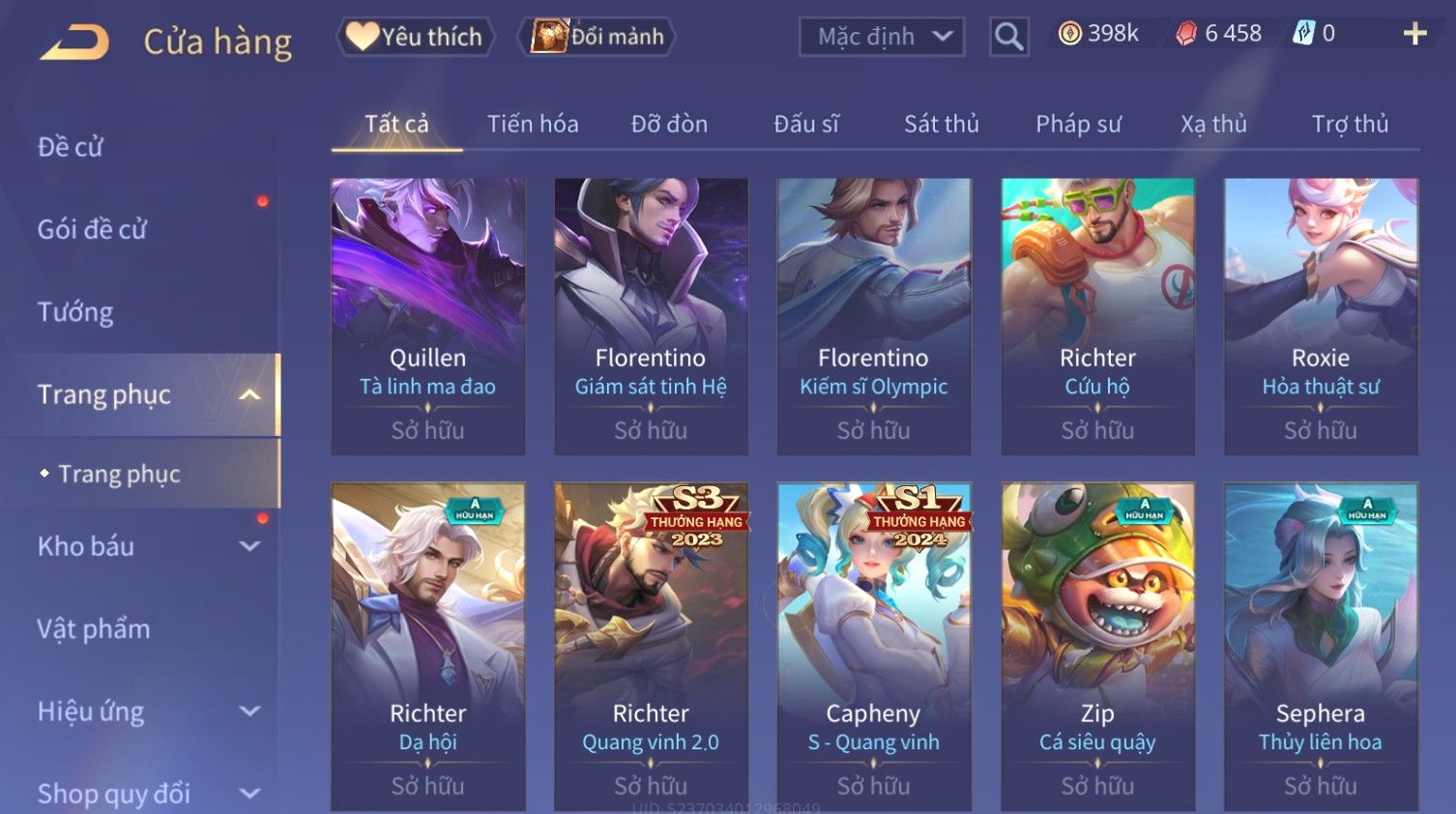Expand the Hiệu ứng sidebar section
1456x814 pixels.
[249, 712]
